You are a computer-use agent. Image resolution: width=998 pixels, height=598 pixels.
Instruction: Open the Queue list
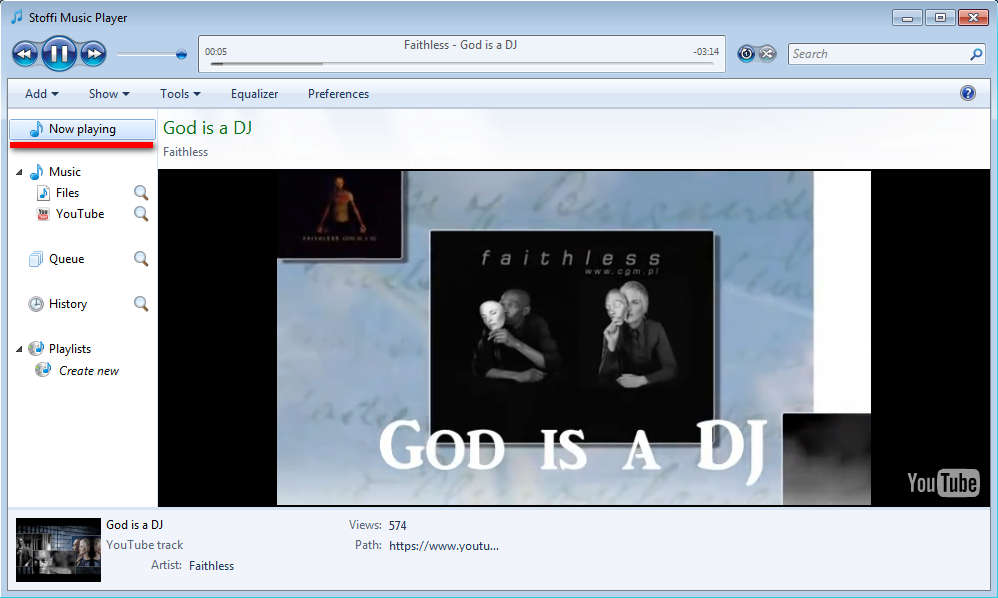pyautogui.click(x=67, y=259)
